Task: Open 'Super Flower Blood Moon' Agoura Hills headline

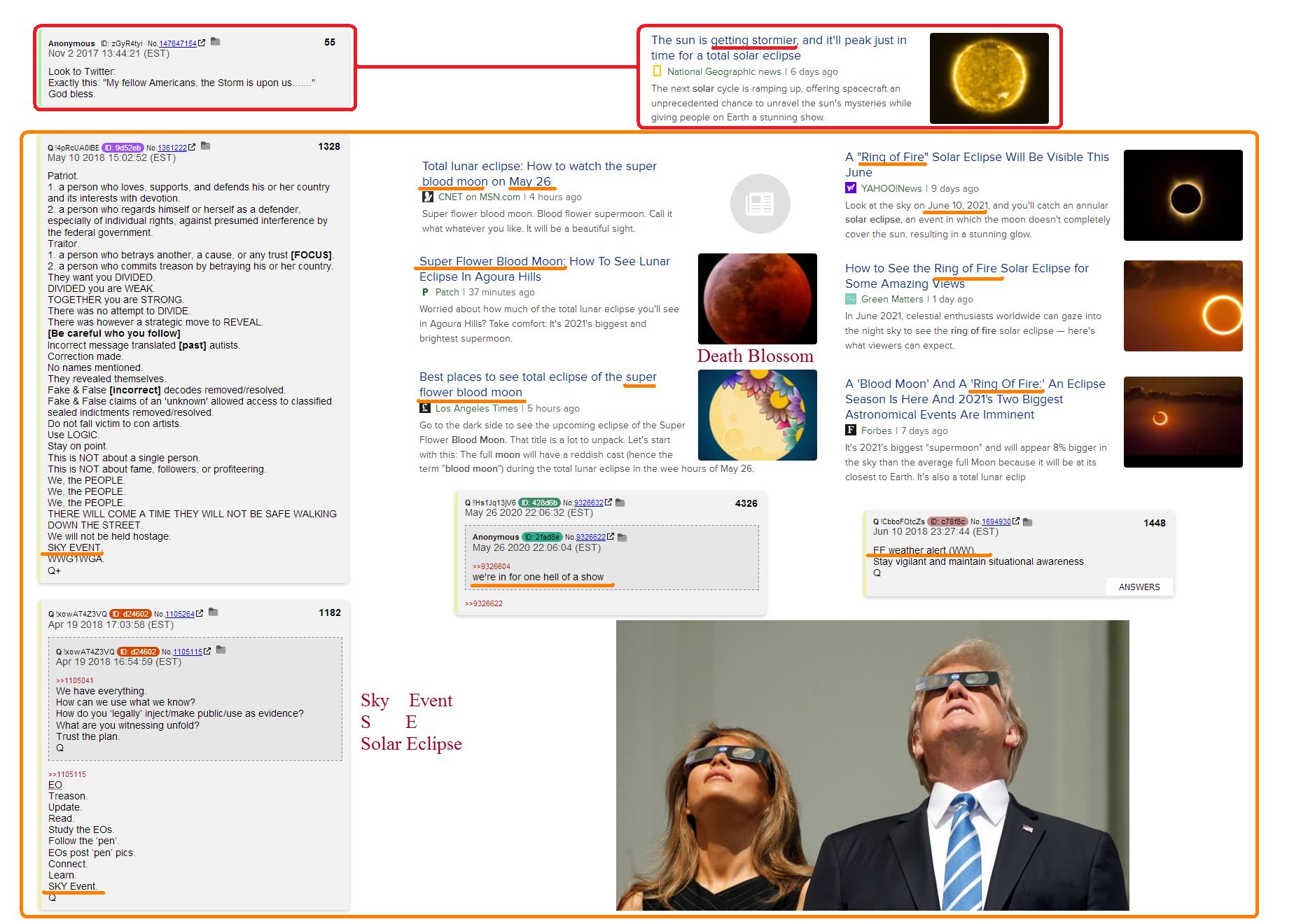Action: coord(545,269)
